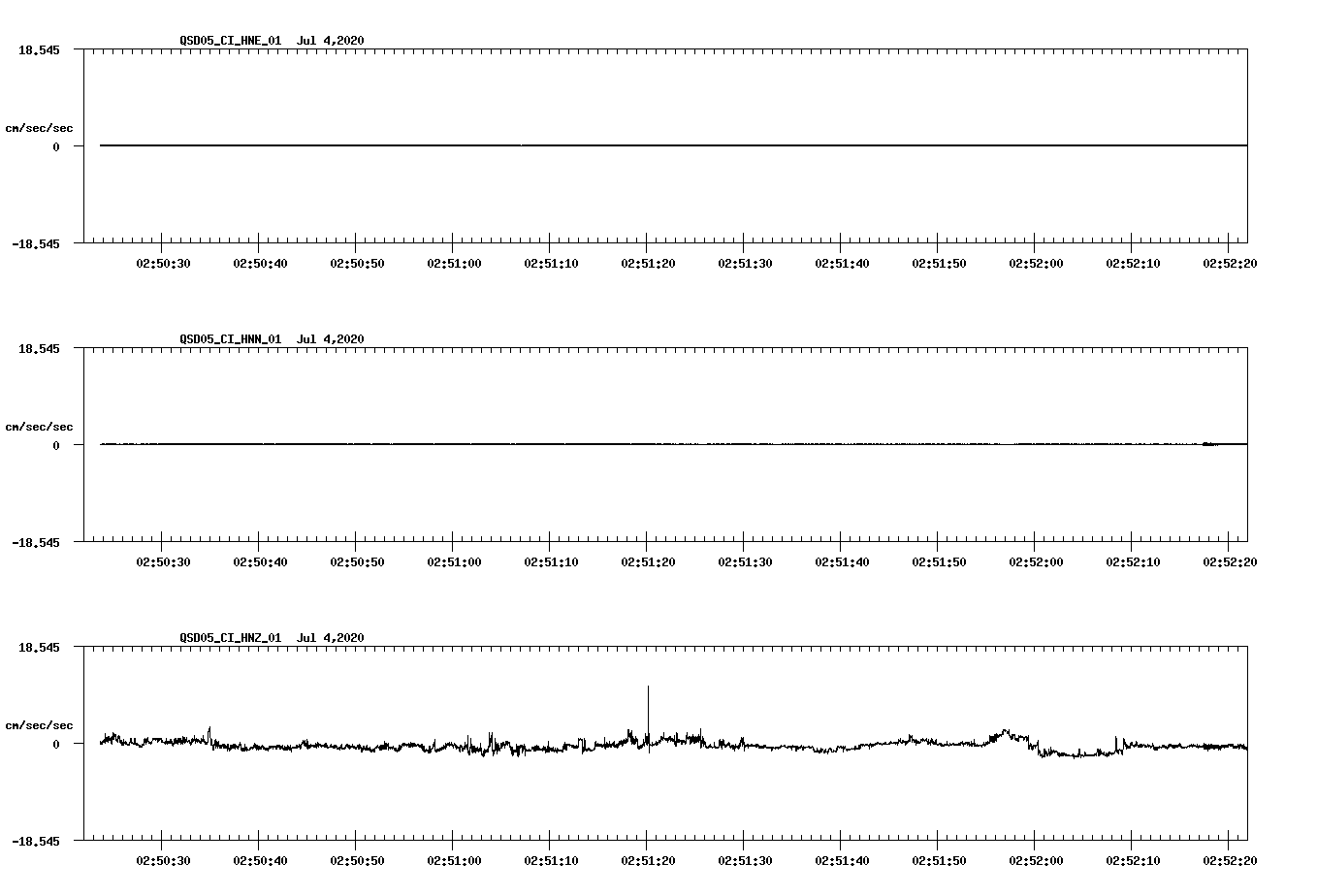
Task: Click the QSD05_CI_HNN_01 plot title
Action: (x=272, y=339)
